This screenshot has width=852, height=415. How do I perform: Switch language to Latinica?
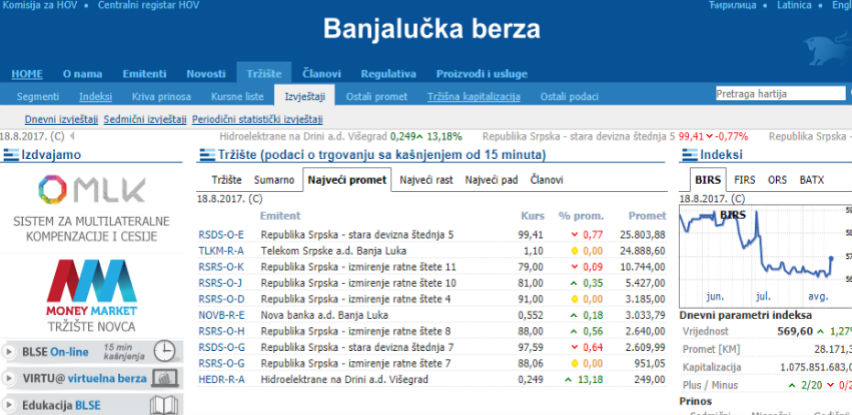point(794,5)
